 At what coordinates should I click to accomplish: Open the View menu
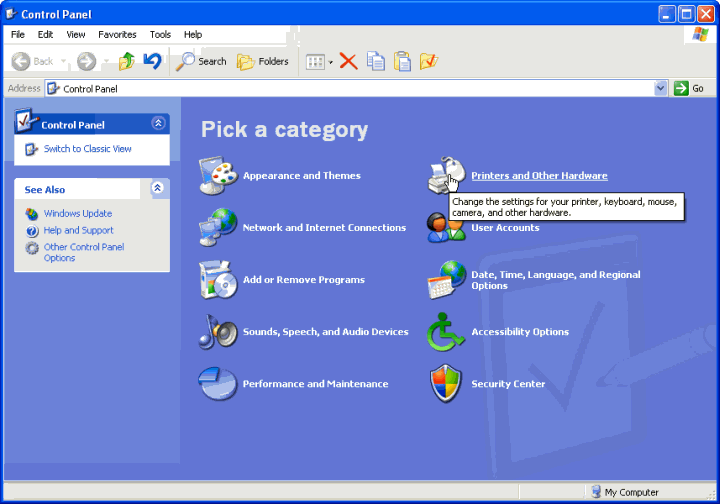point(76,34)
